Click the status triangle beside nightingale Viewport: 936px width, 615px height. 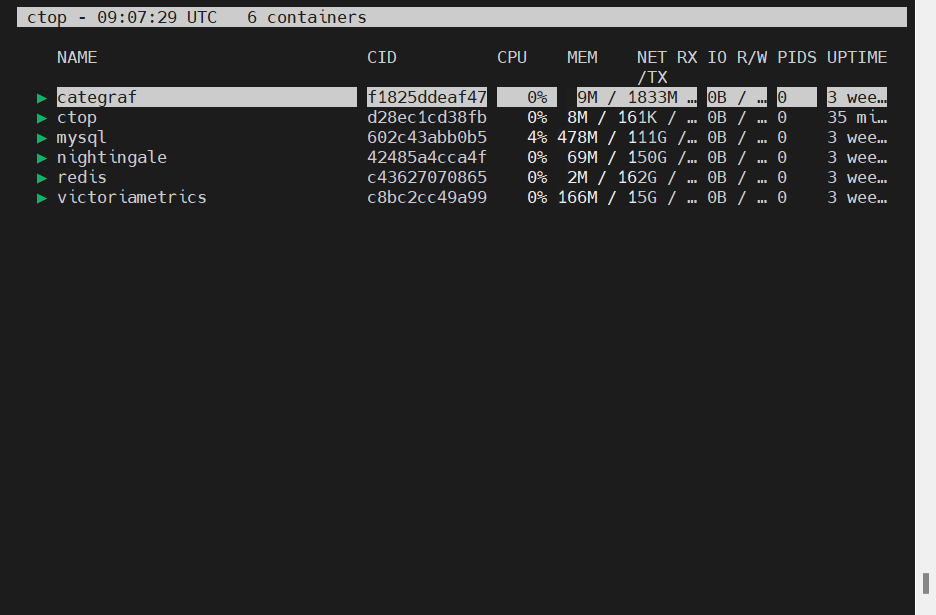tap(42, 158)
